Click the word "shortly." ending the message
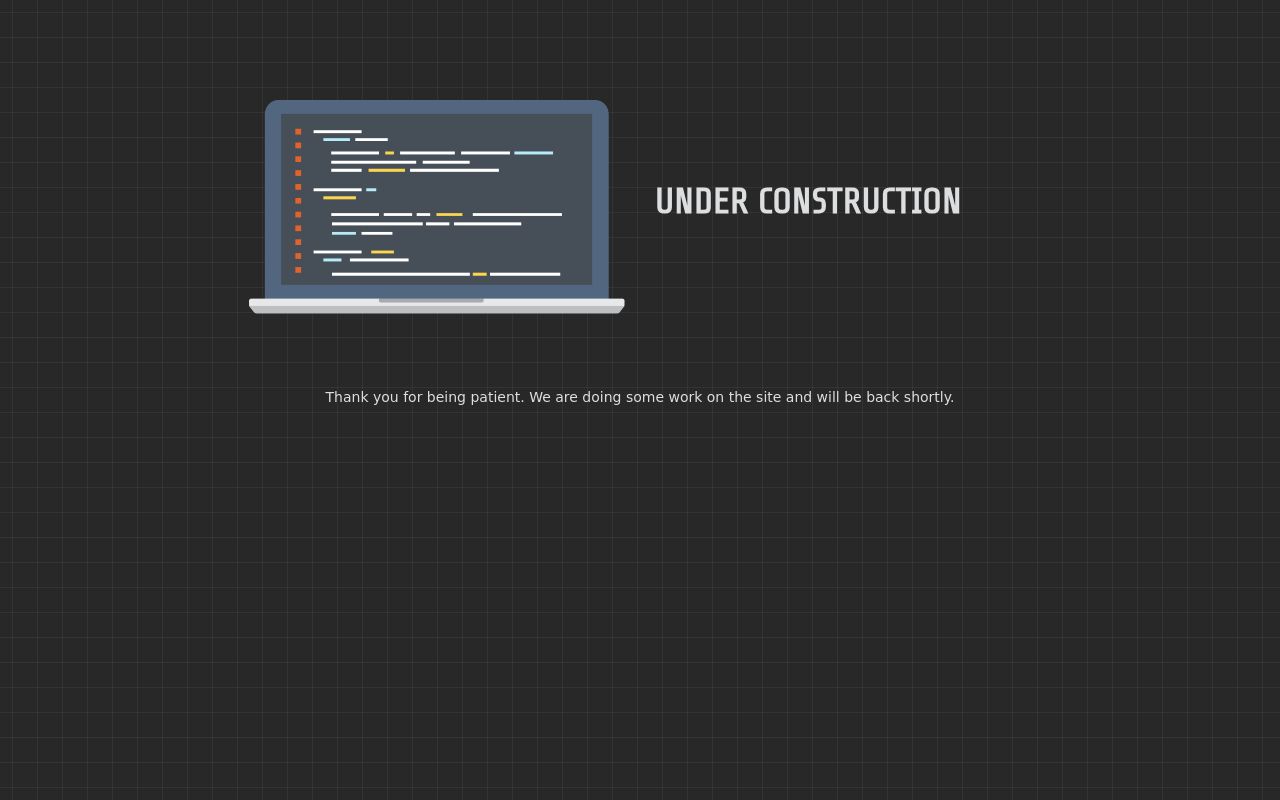This screenshot has height=800, width=1280. point(928,397)
